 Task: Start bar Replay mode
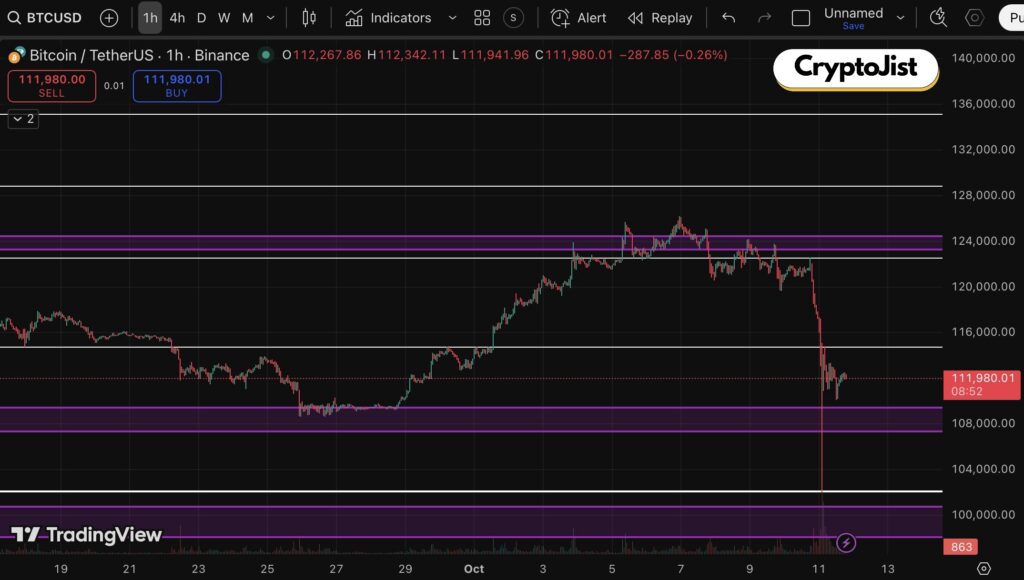coord(660,18)
